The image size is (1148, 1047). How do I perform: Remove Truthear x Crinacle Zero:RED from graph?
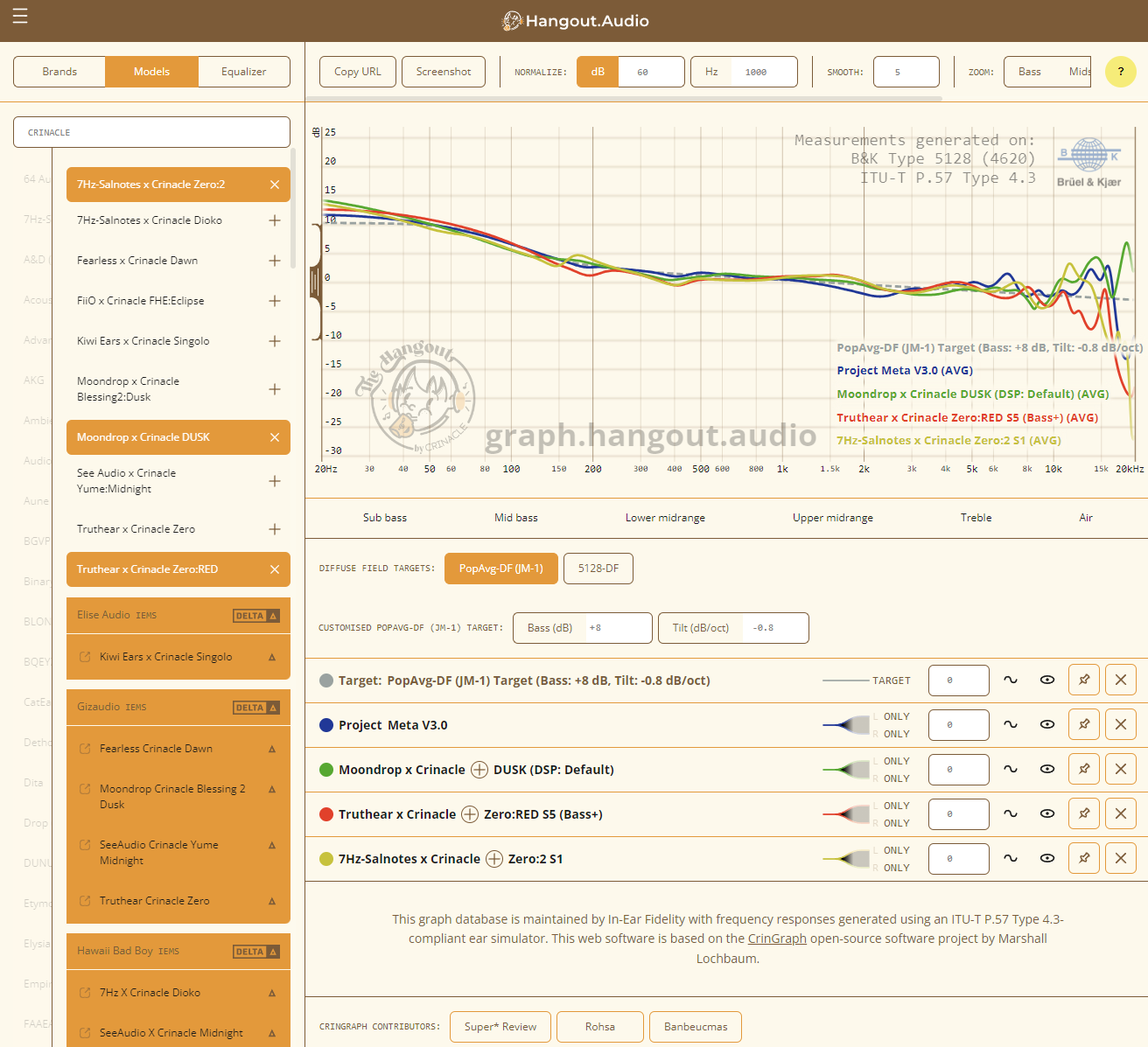point(275,569)
